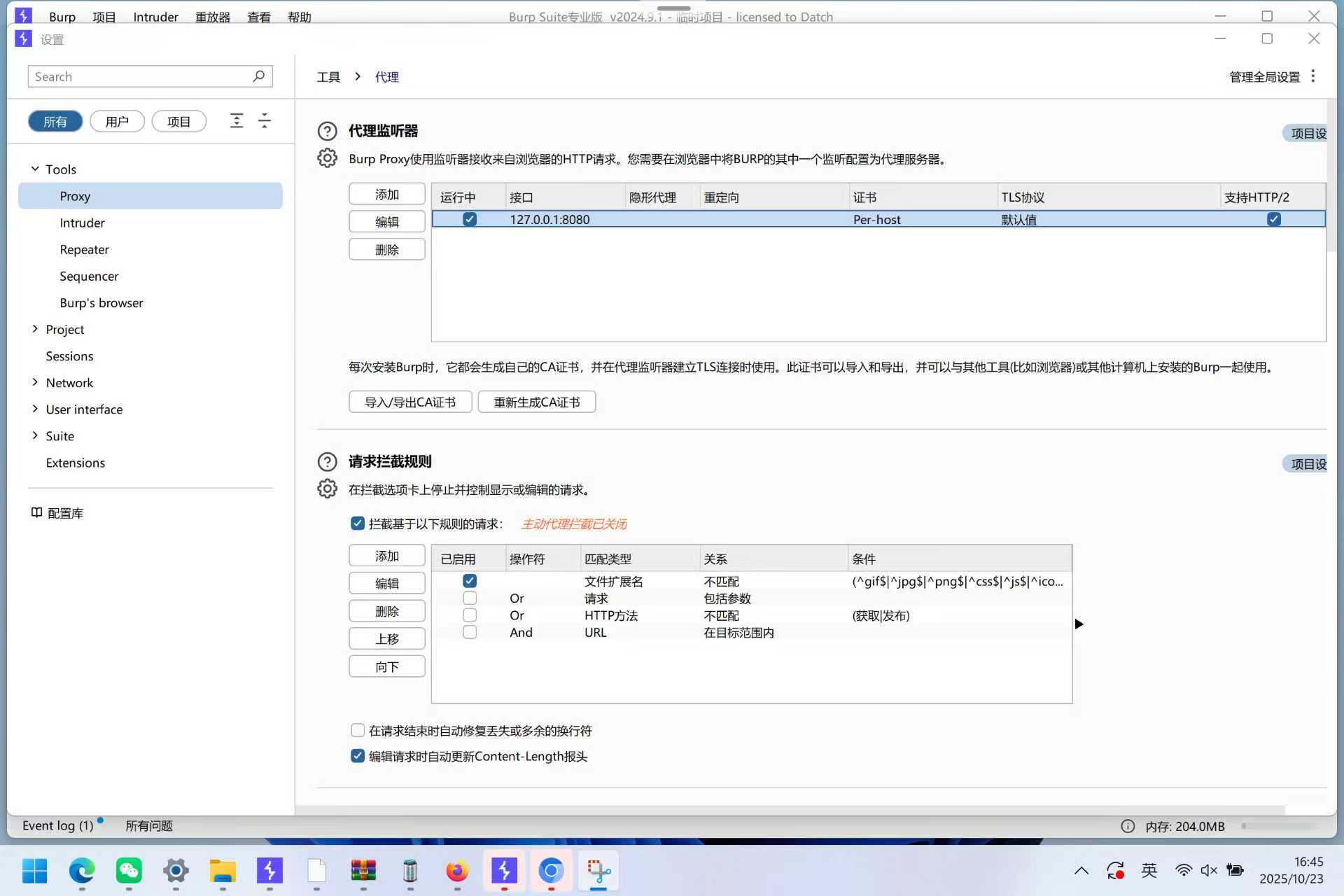Expand the Network settings node
The height and width of the screenshot is (896, 1344).
(x=35, y=382)
